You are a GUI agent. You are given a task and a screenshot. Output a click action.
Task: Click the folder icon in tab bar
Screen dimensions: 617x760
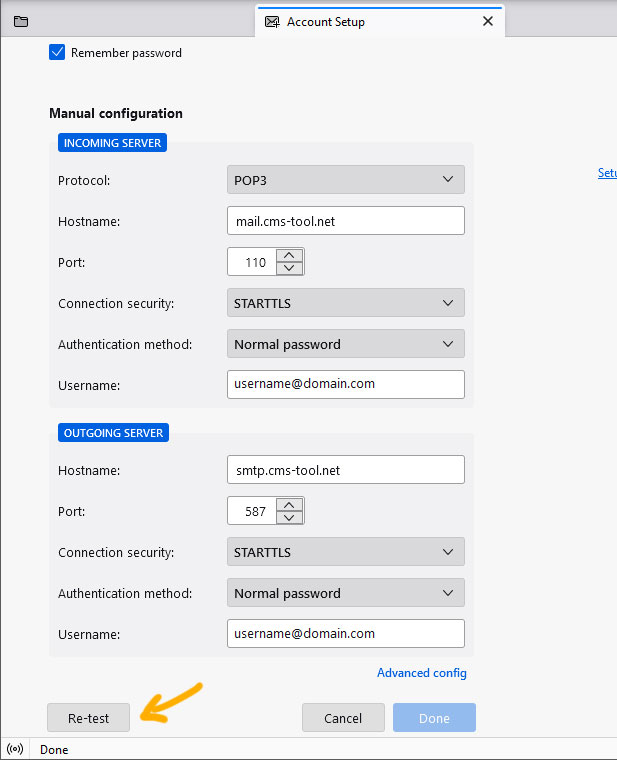pos(21,21)
